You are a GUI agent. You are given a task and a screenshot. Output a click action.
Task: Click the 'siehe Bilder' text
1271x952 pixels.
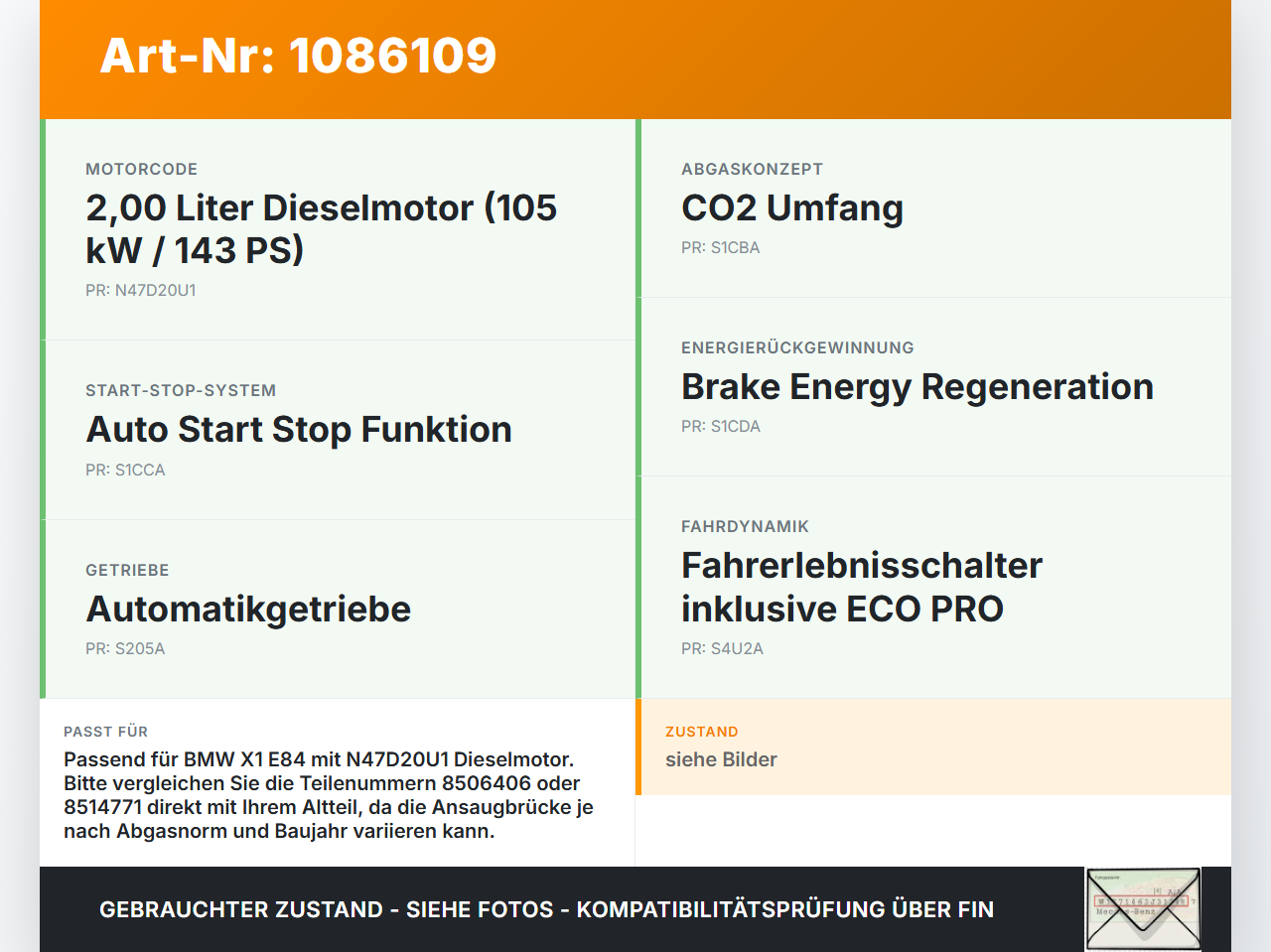(721, 759)
